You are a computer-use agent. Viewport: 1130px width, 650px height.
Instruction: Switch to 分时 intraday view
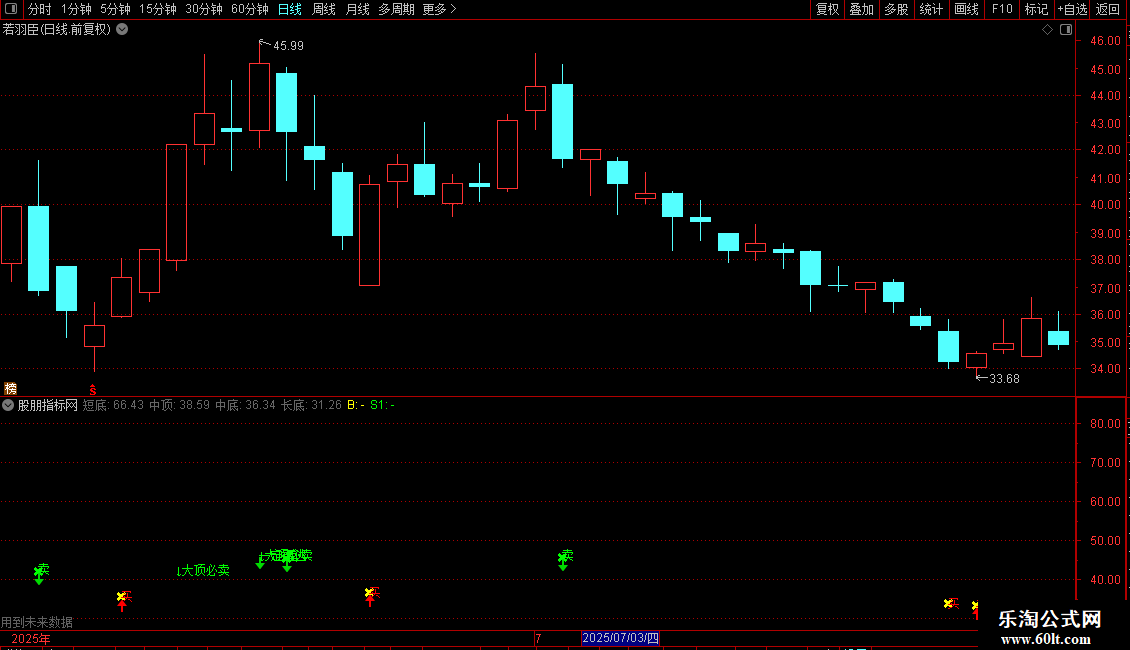[40, 9]
